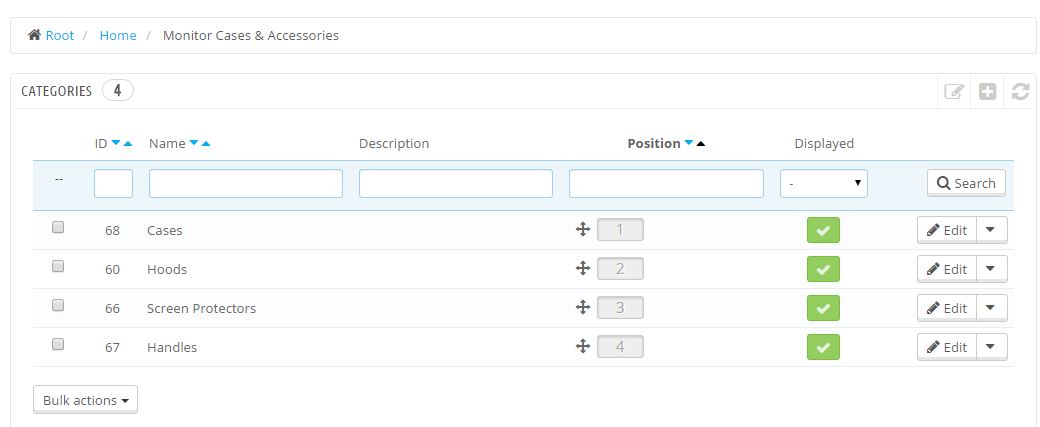Click the edit pencil icon in Categories header
Viewport: 1040px width, 427px height.
tap(954, 91)
